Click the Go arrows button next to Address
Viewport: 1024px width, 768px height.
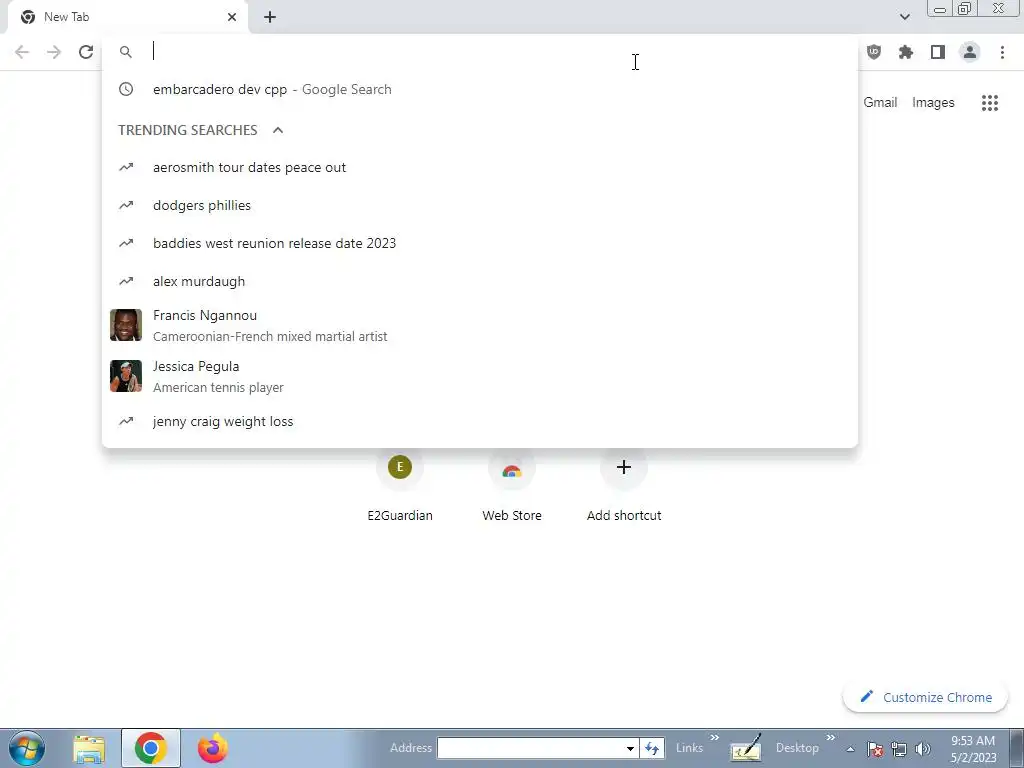[652, 748]
